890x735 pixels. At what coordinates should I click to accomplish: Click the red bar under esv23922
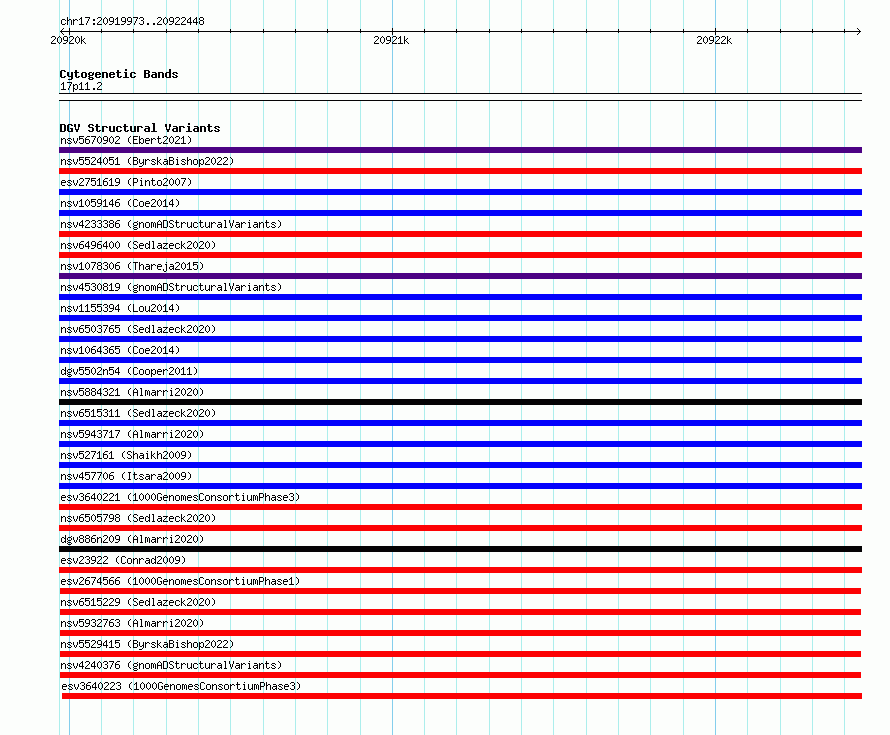click(460, 570)
